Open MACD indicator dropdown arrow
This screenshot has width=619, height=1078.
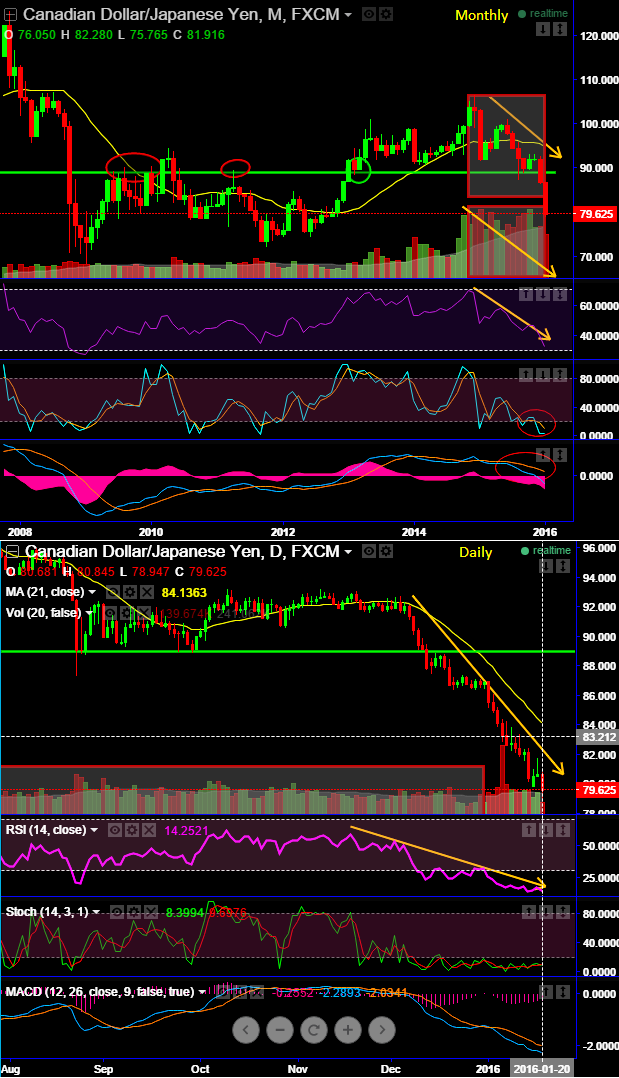click(x=202, y=992)
